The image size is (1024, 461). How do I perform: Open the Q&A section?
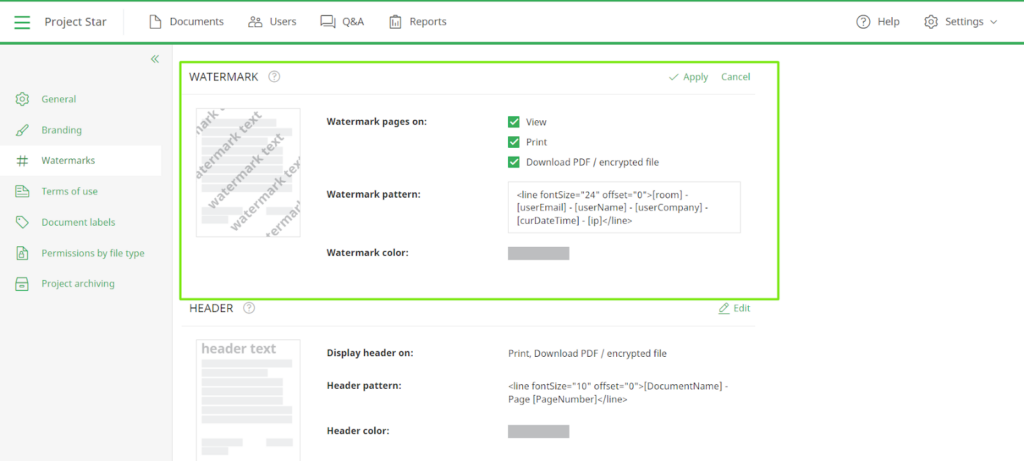pos(341,22)
